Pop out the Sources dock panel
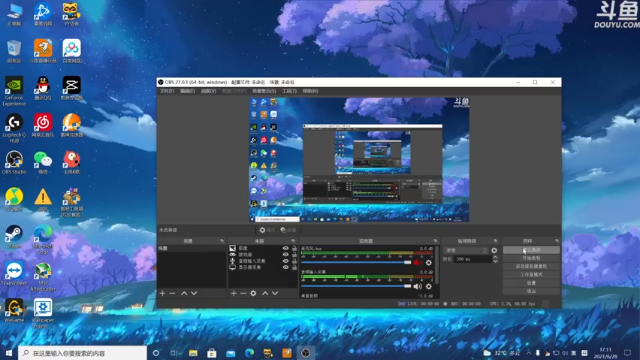The image size is (640, 360). [x=293, y=241]
